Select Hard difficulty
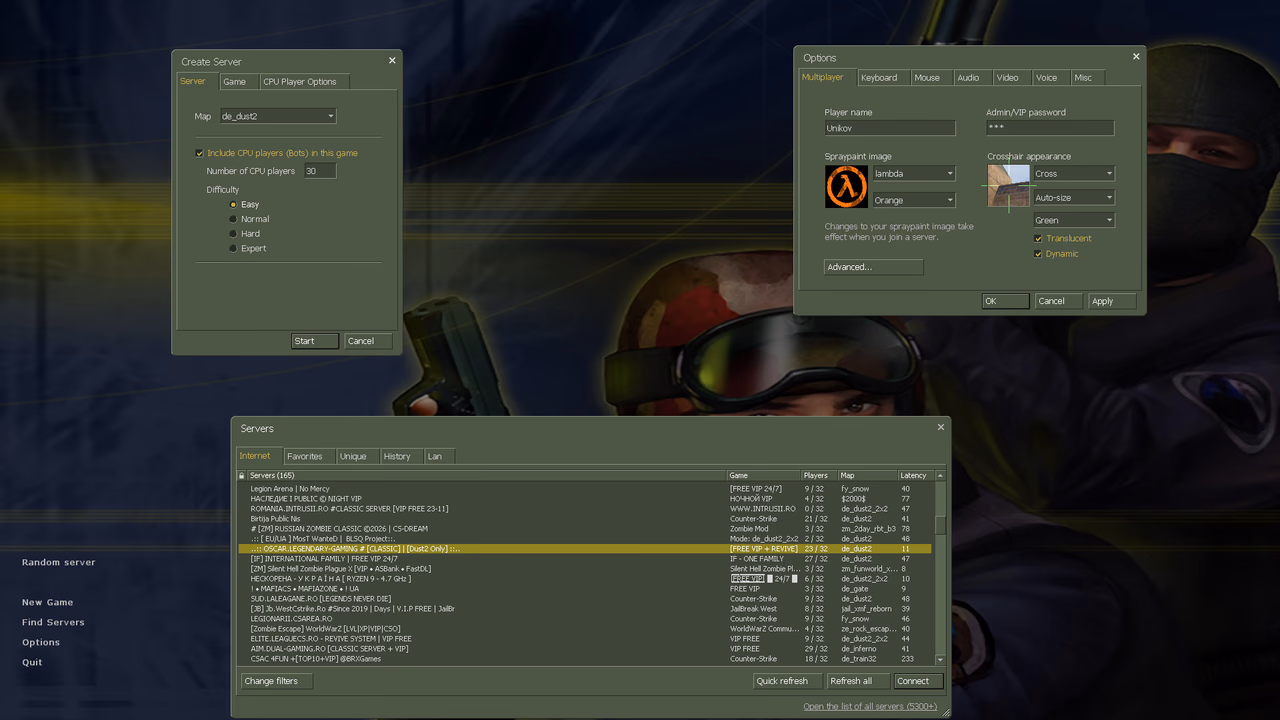The height and width of the screenshot is (720, 1280). point(233,234)
